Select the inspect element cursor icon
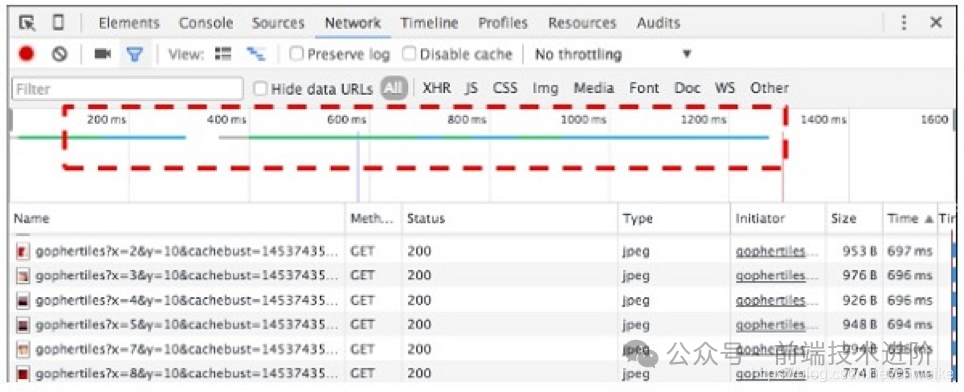The width and height of the screenshot is (964, 392). click(x=27, y=23)
